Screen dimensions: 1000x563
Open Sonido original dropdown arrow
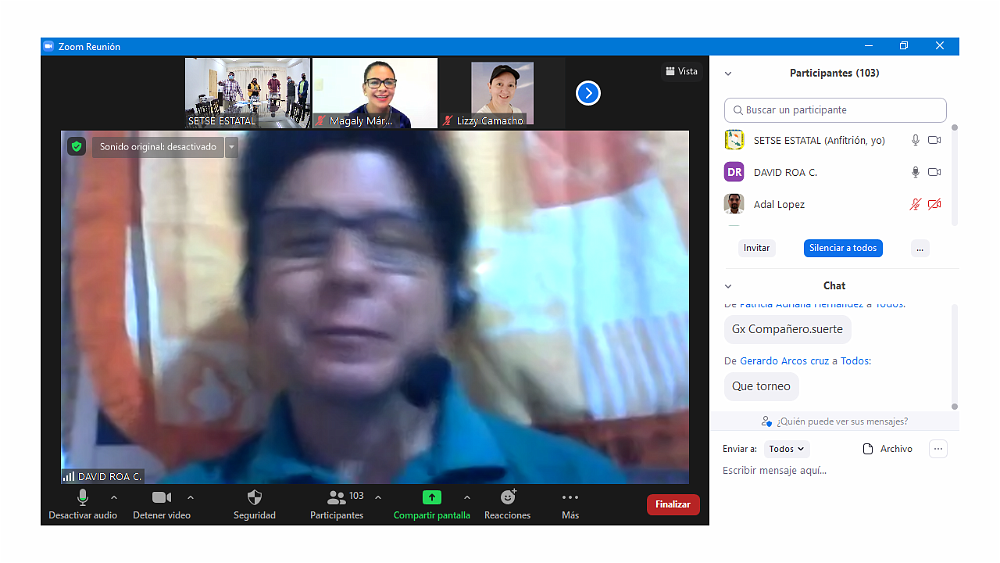(232, 147)
